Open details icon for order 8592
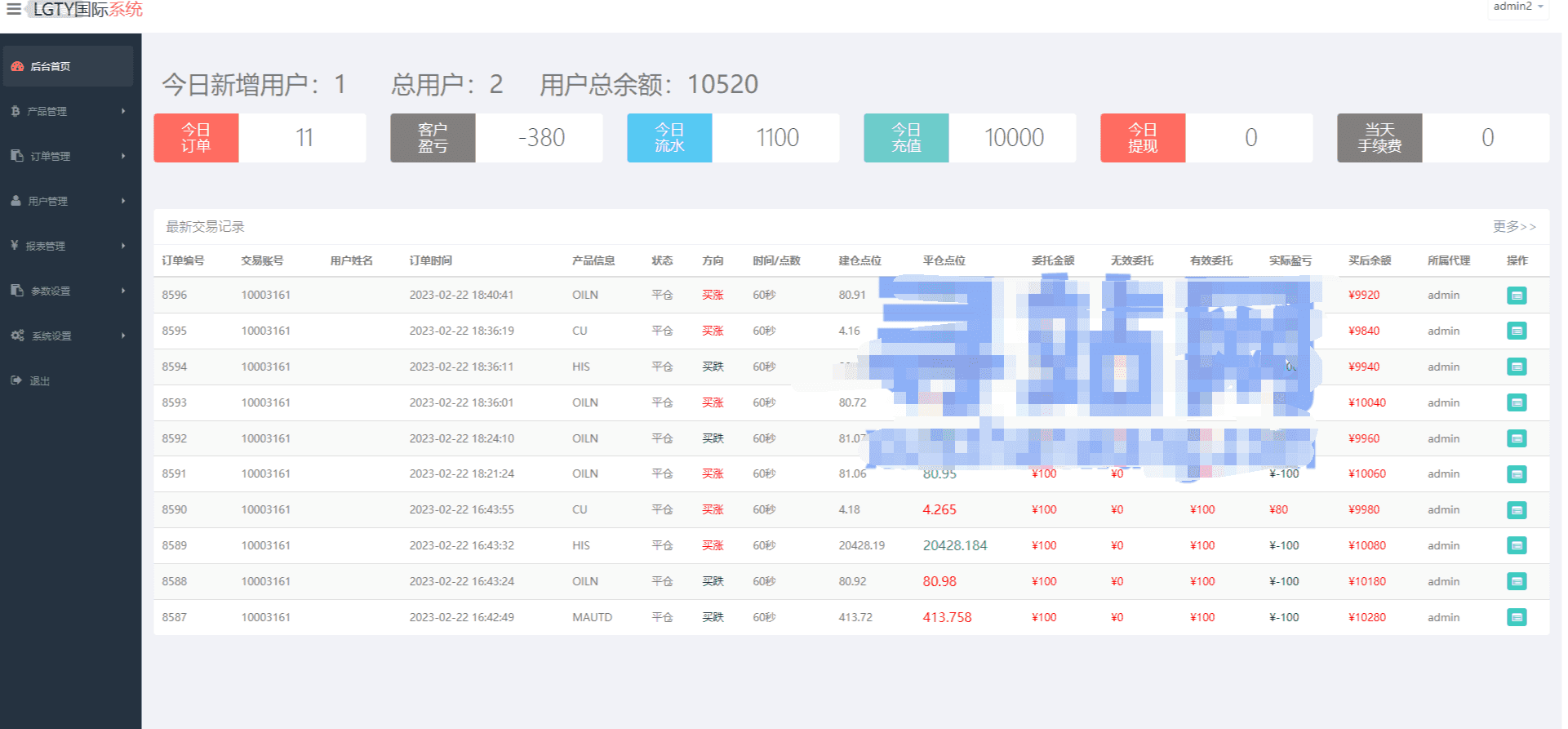1568x729 pixels. [1517, 438]
